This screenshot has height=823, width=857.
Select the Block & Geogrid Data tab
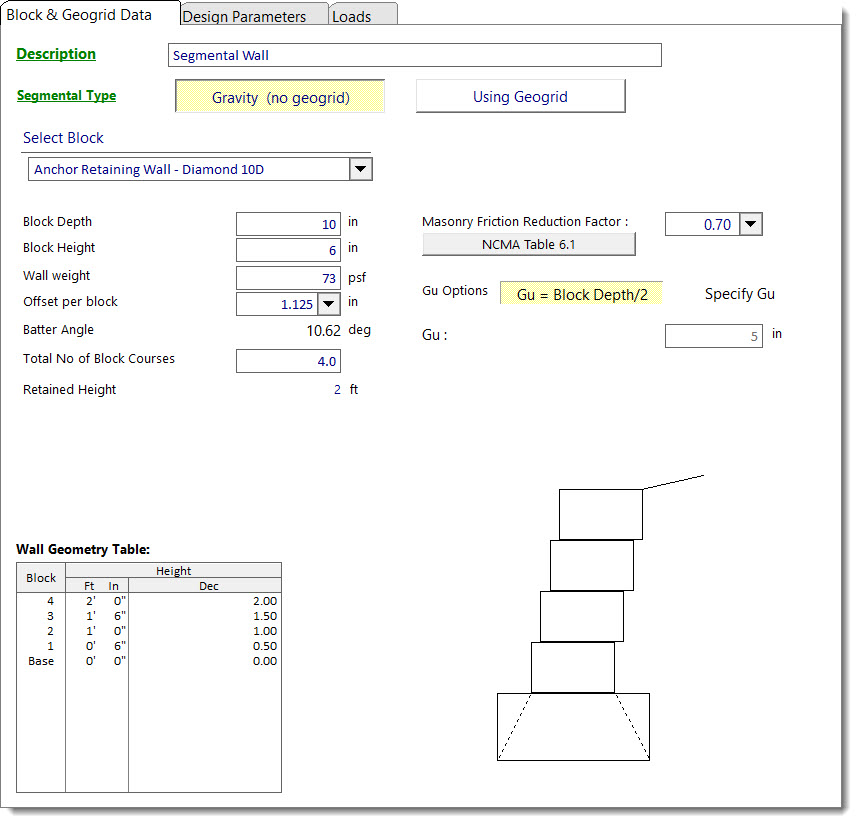79,15
